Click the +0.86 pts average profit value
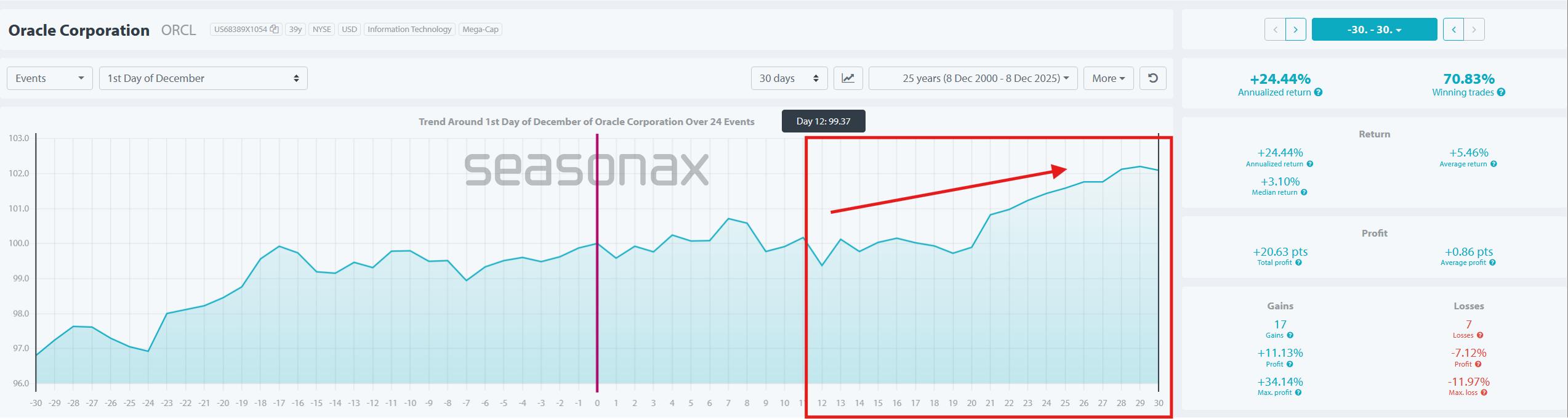This screenshot has width=1568, height=419. [x=1469, y=252]
